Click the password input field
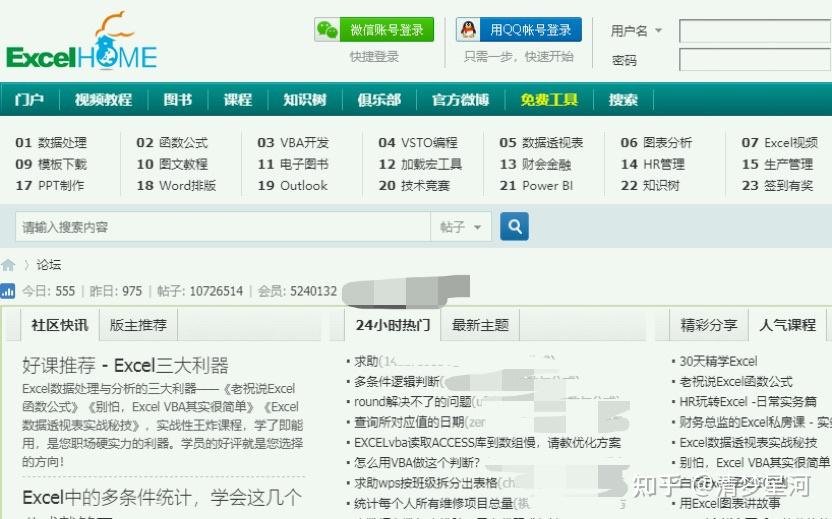 755,59
